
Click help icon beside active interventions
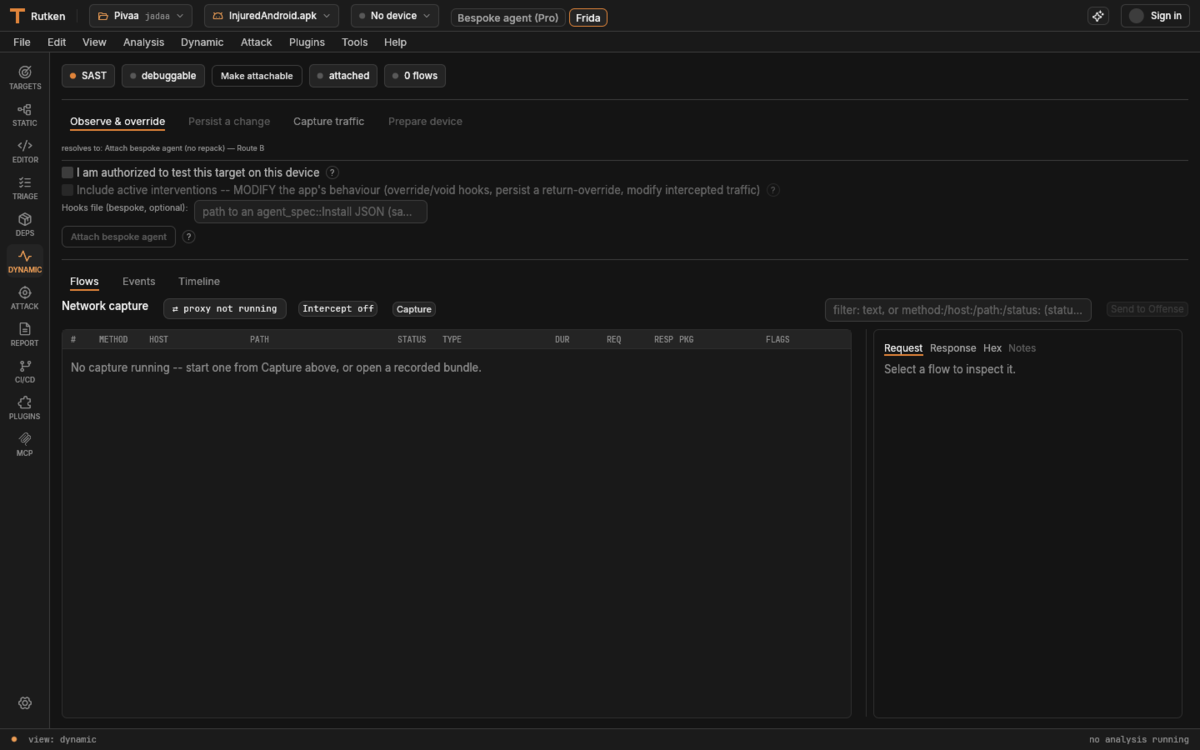click(773, 190)
